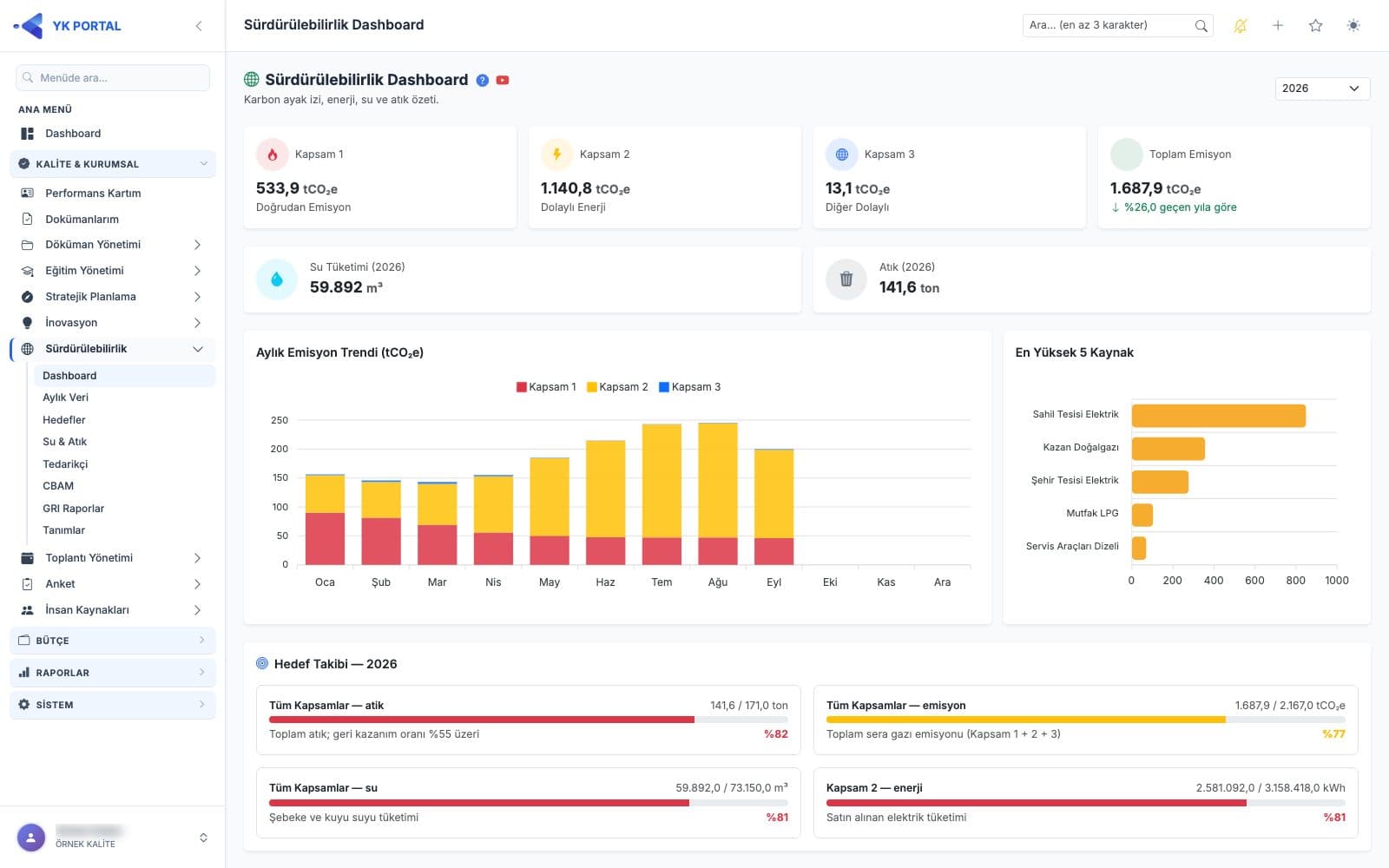Click the muted notifications bell icon
The image size is (1389, 868).
pyautogui.click(x=1240, y=26)
